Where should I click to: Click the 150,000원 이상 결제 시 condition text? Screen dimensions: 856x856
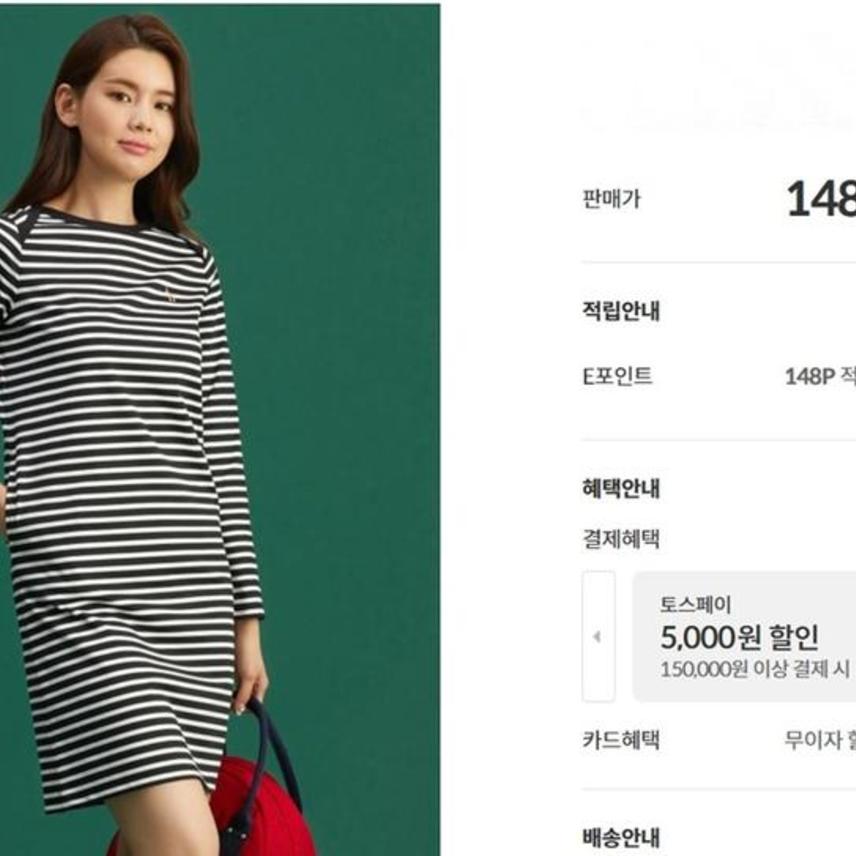(x=755, y=669)
